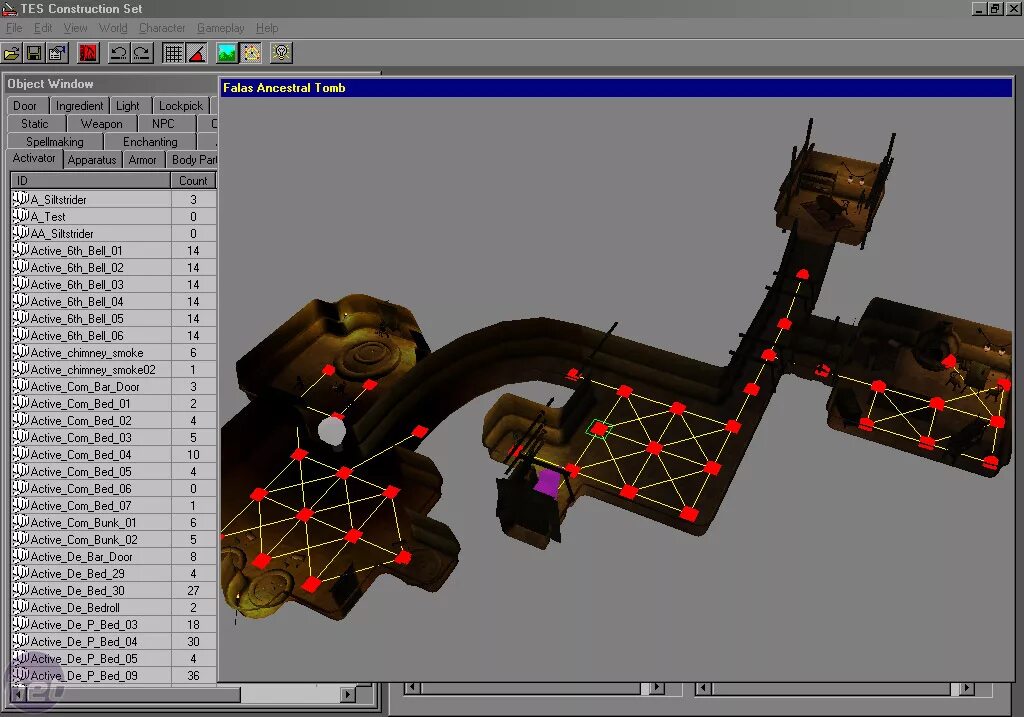Select the Active_chimney_smoke02 activator icon
This screenshot has height=717, width=1024.
click(x=21, y=368)
